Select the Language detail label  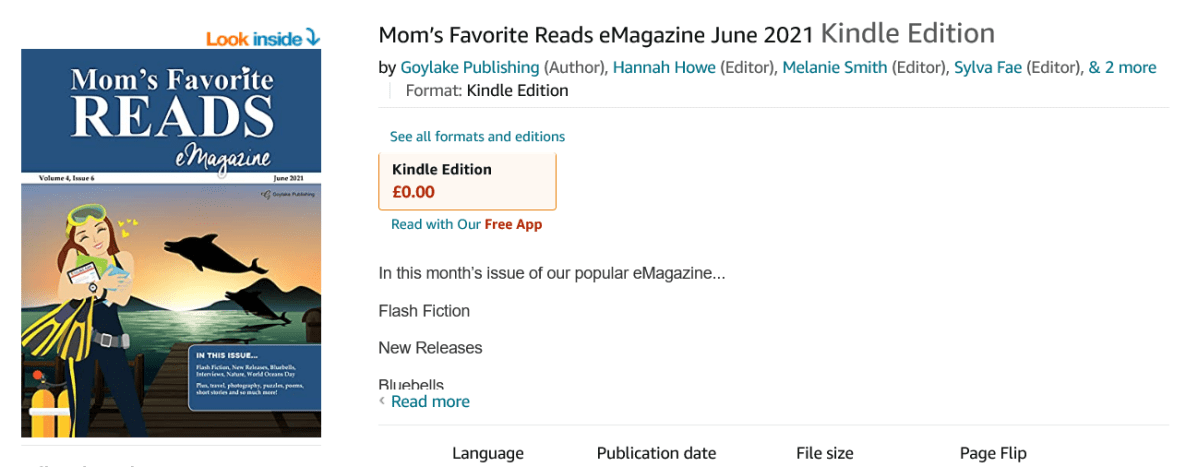tap(488, 453)
